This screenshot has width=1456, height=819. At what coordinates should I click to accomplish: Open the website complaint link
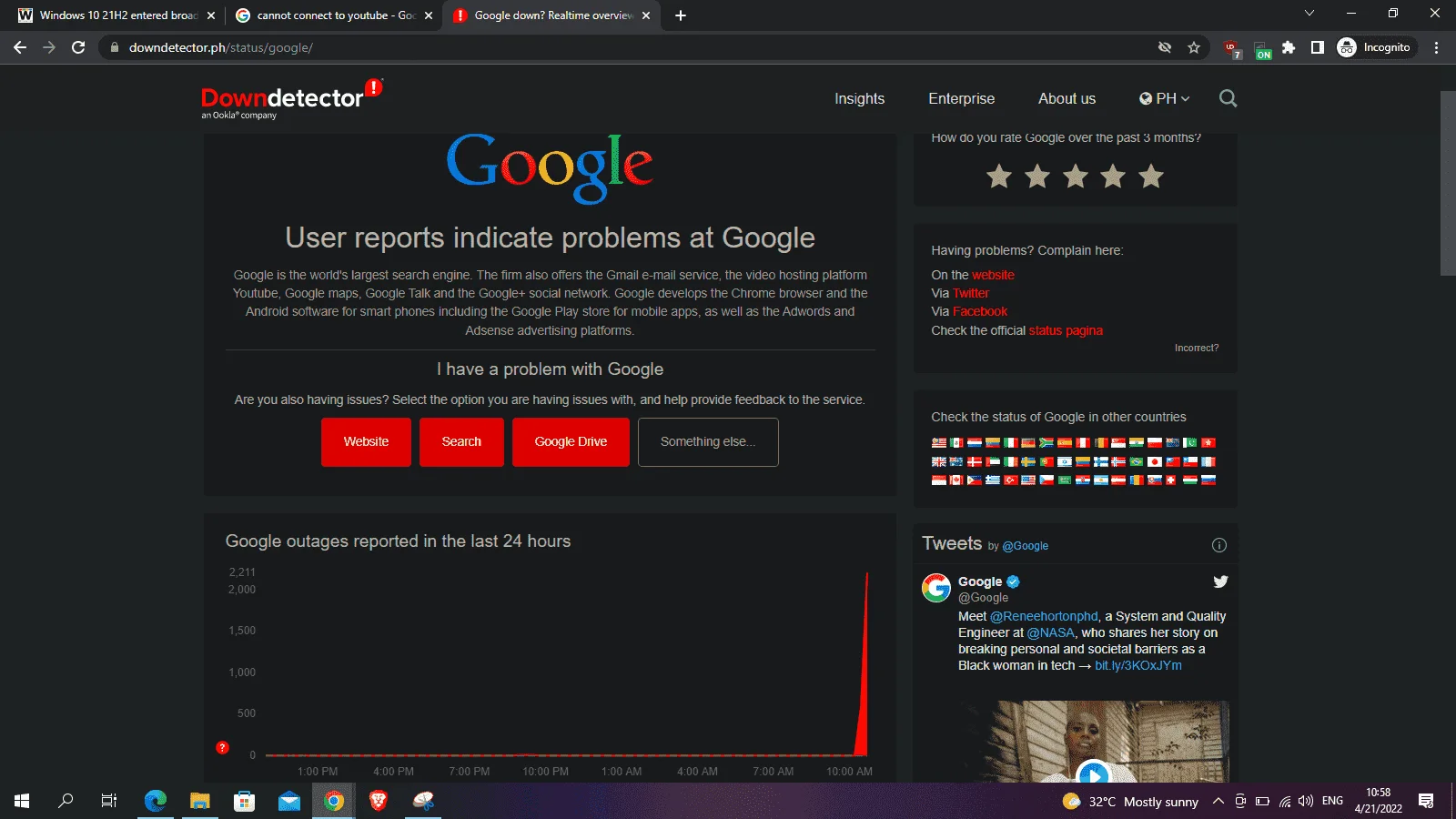(993, 275)
